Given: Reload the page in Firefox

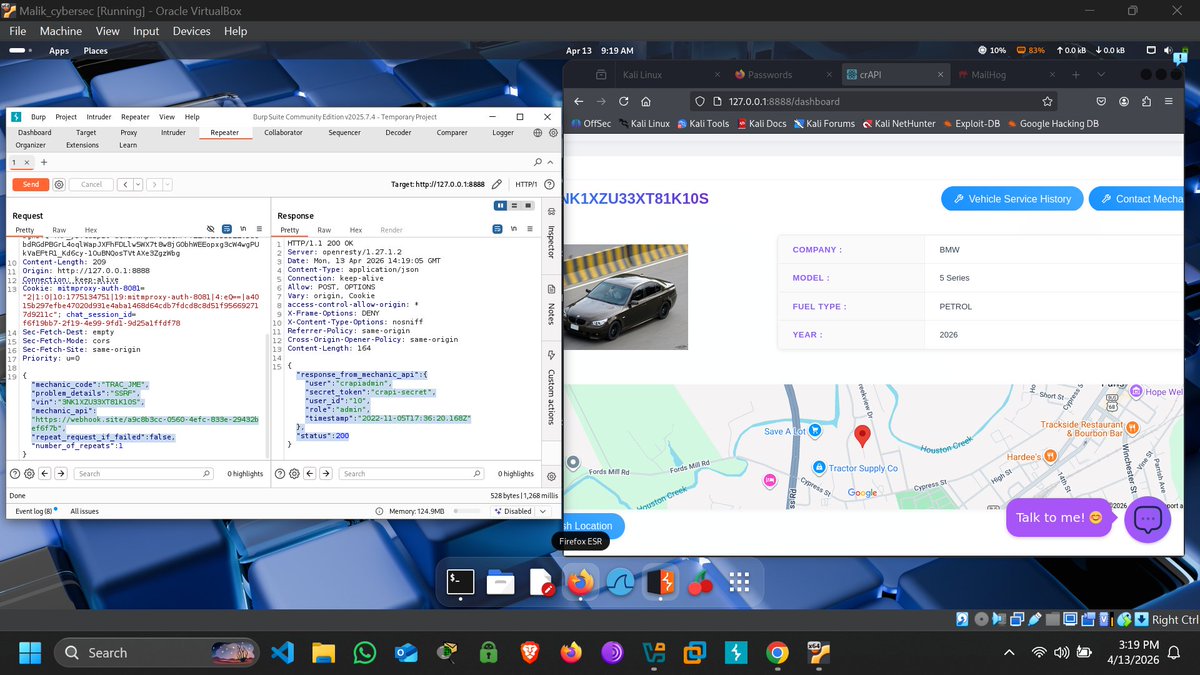Looking at the screenshot, I should point(624,101).
